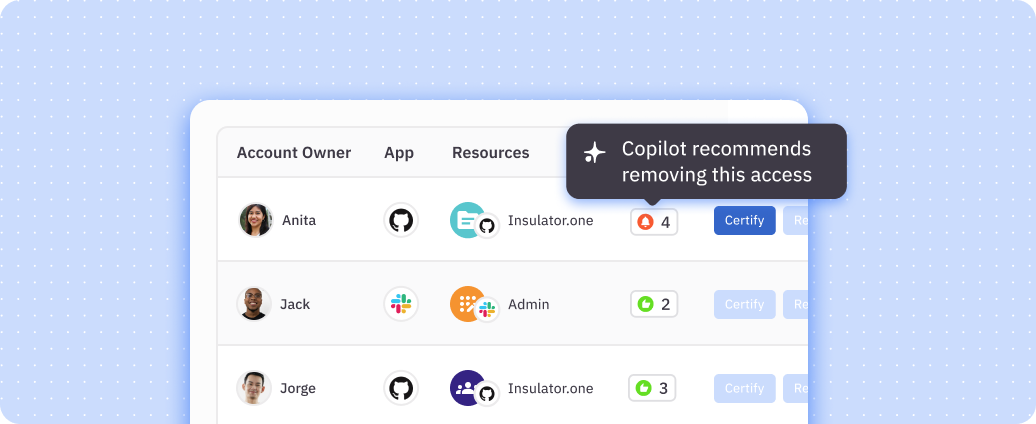Image resolution: width=1036 pixels, height=424 pixels.
Task: Click the Copilot recommendation tooltip text
Action: 716,162
